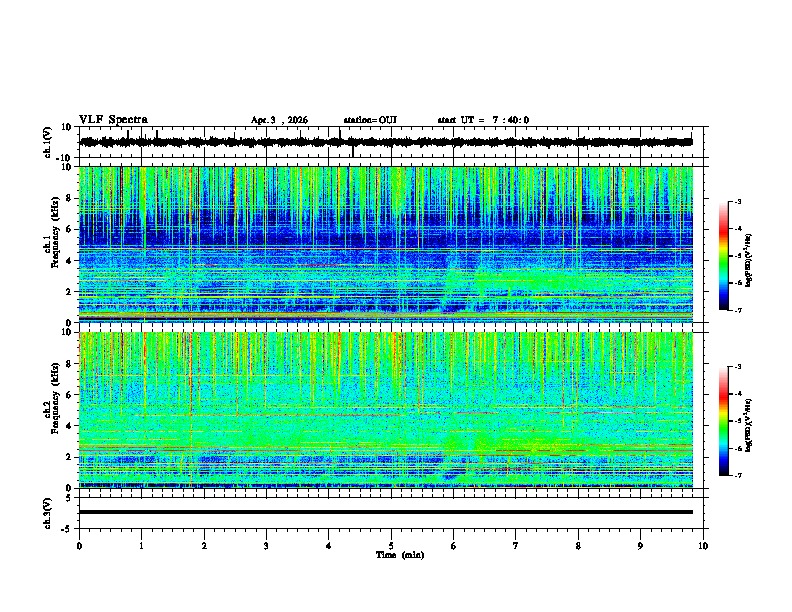Click the ch.1 "Frequency (kHz)" axis label
Screen dimensions: 792x612
(55, 233)
